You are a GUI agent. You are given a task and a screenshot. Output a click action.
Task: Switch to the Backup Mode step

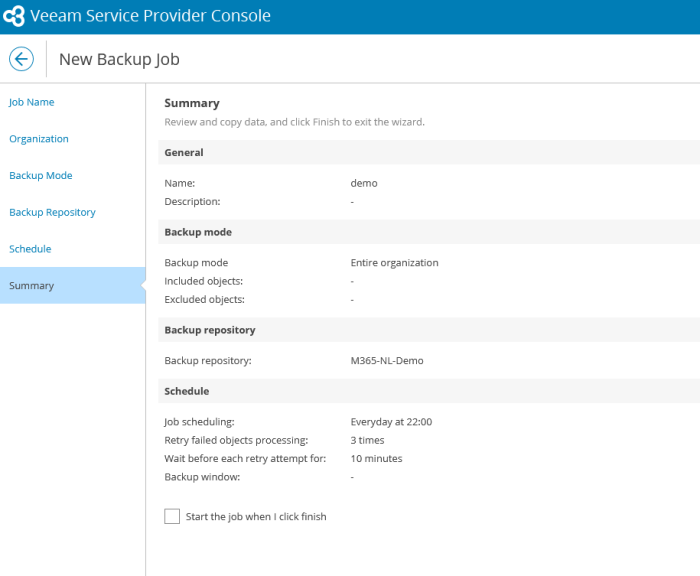click(x=41, y=175)
